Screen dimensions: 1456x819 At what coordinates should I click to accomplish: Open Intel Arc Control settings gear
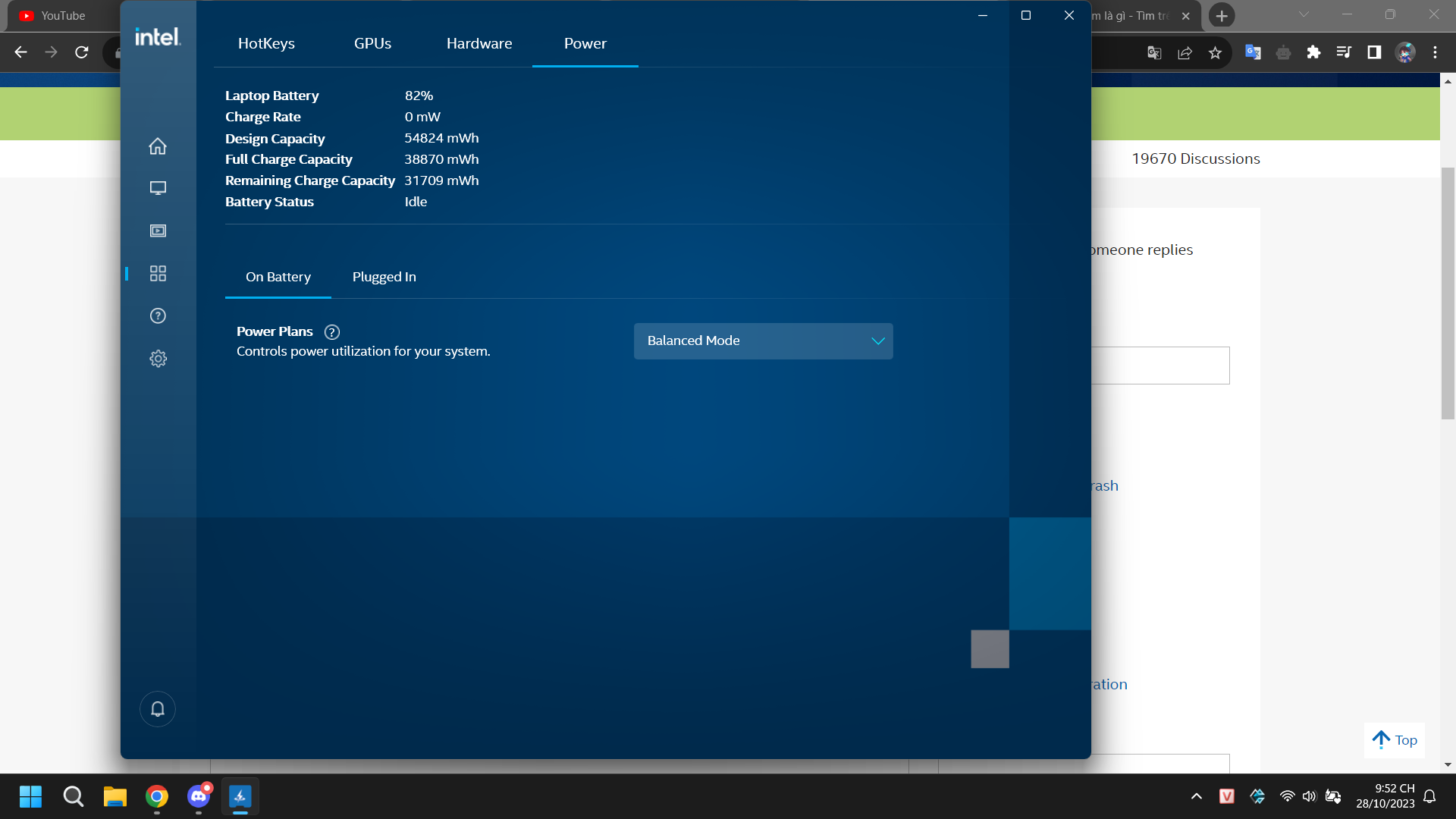click(157, 358)
